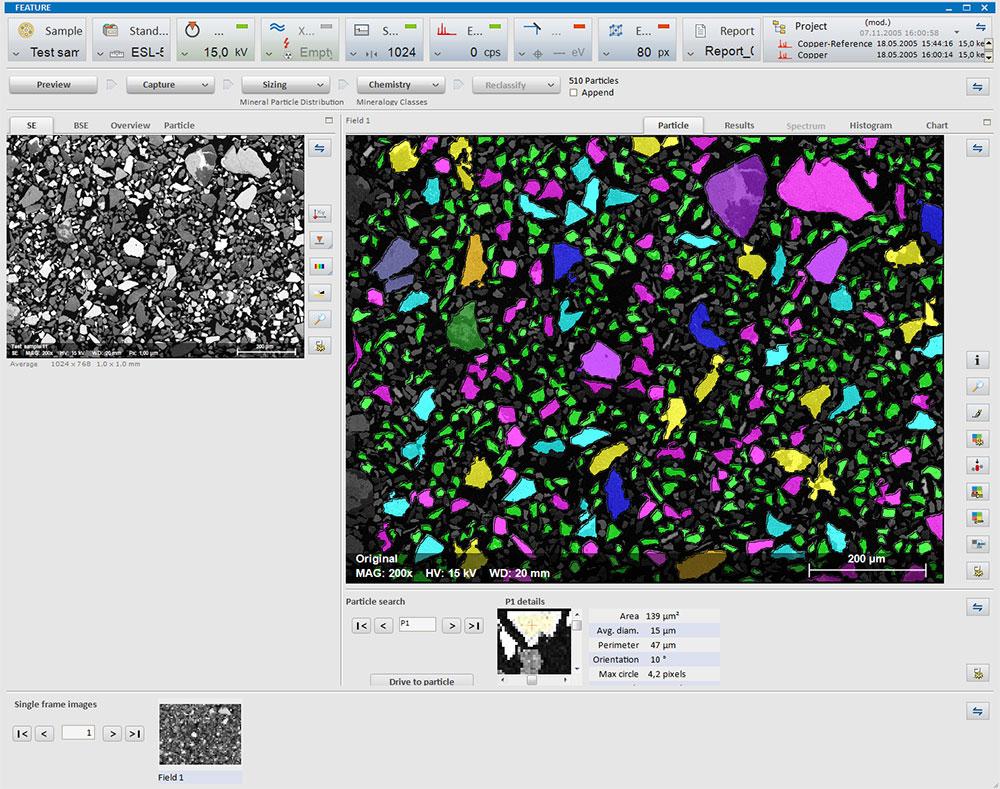The image size is (1000, 789).
Task: Click the double-arrow swap icon above the sidebar
Action: [x=320, y=147]
